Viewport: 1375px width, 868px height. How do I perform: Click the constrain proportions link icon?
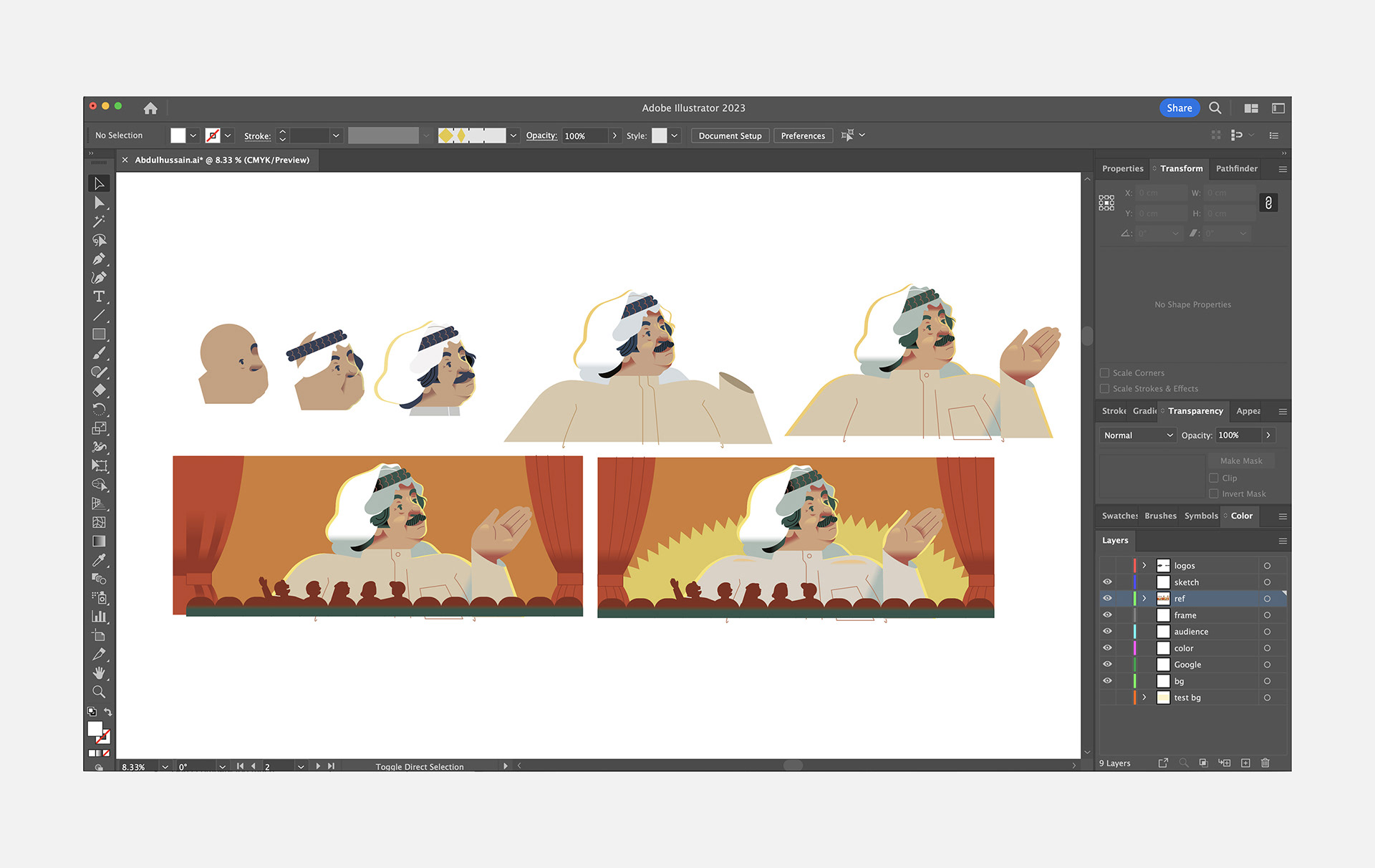click(x=1268, y=203)
